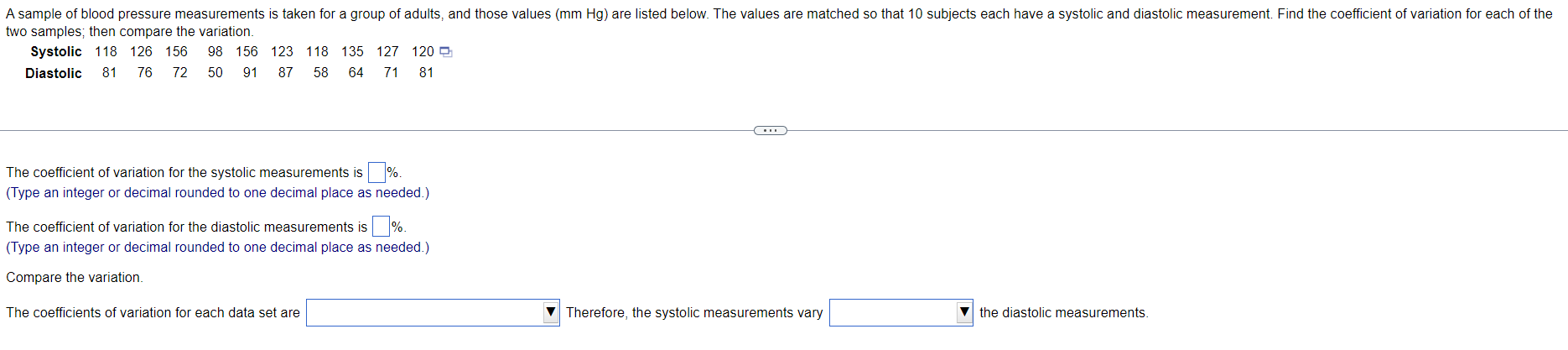This screenshot has width=1568, height=350.
Task: Click the arrow on the first comparison dropdown
Action: coord(551,312)
